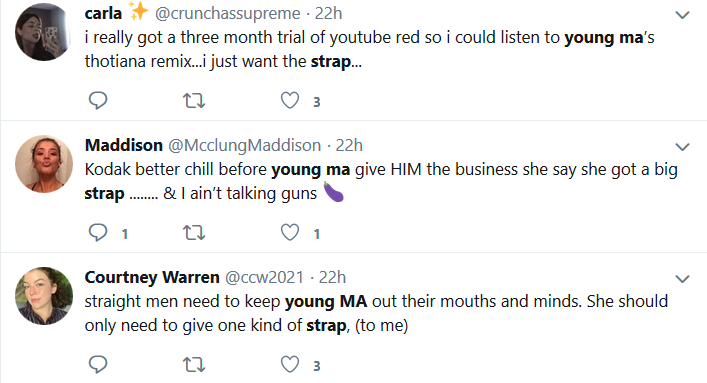View Maddison's avatar photo
Viewport: 707px width, 383px height.
pos(44,164)
